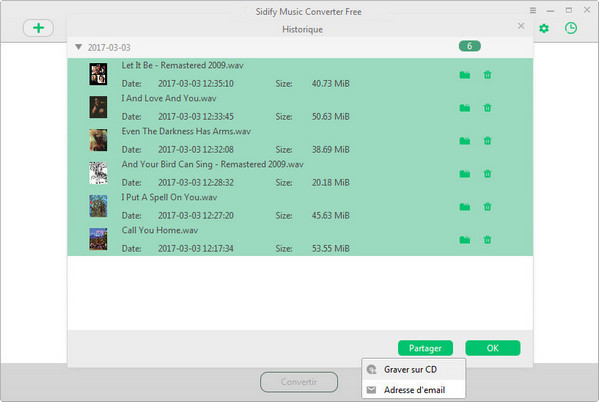The height and width of the screenshot is (402, 599).
Task: Delete I Put A Spell On You.wav
Action: (x=487, y=207)
